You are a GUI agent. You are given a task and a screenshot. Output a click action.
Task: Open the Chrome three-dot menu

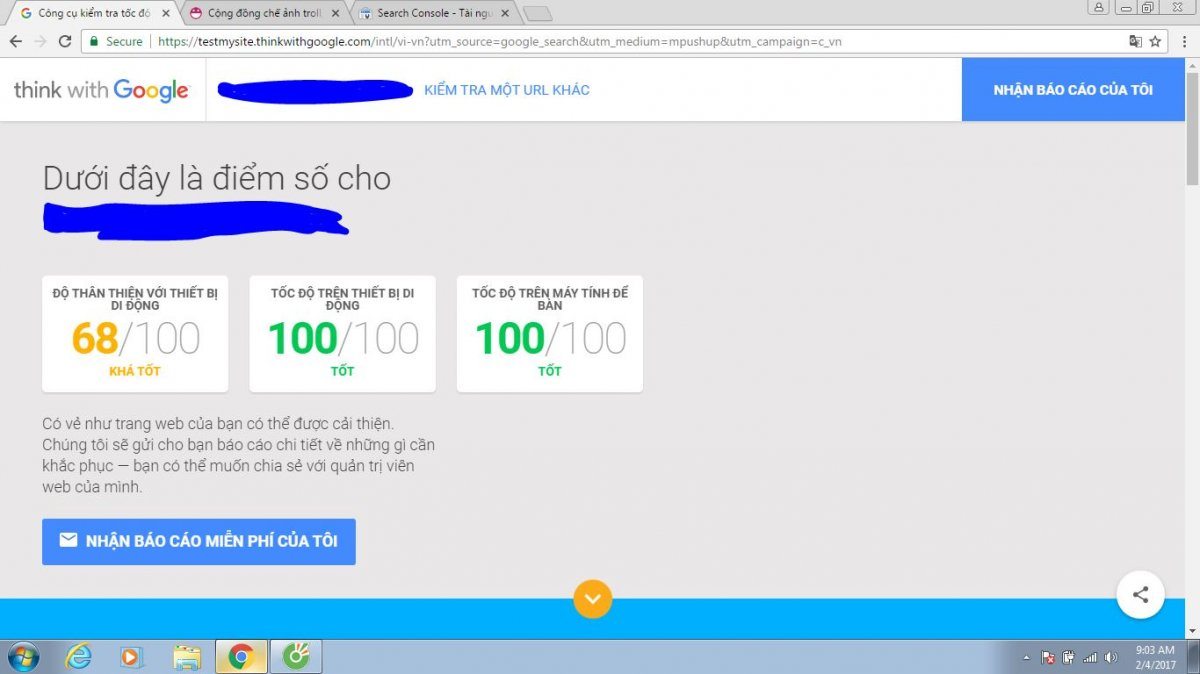(x=1185, y=42)
